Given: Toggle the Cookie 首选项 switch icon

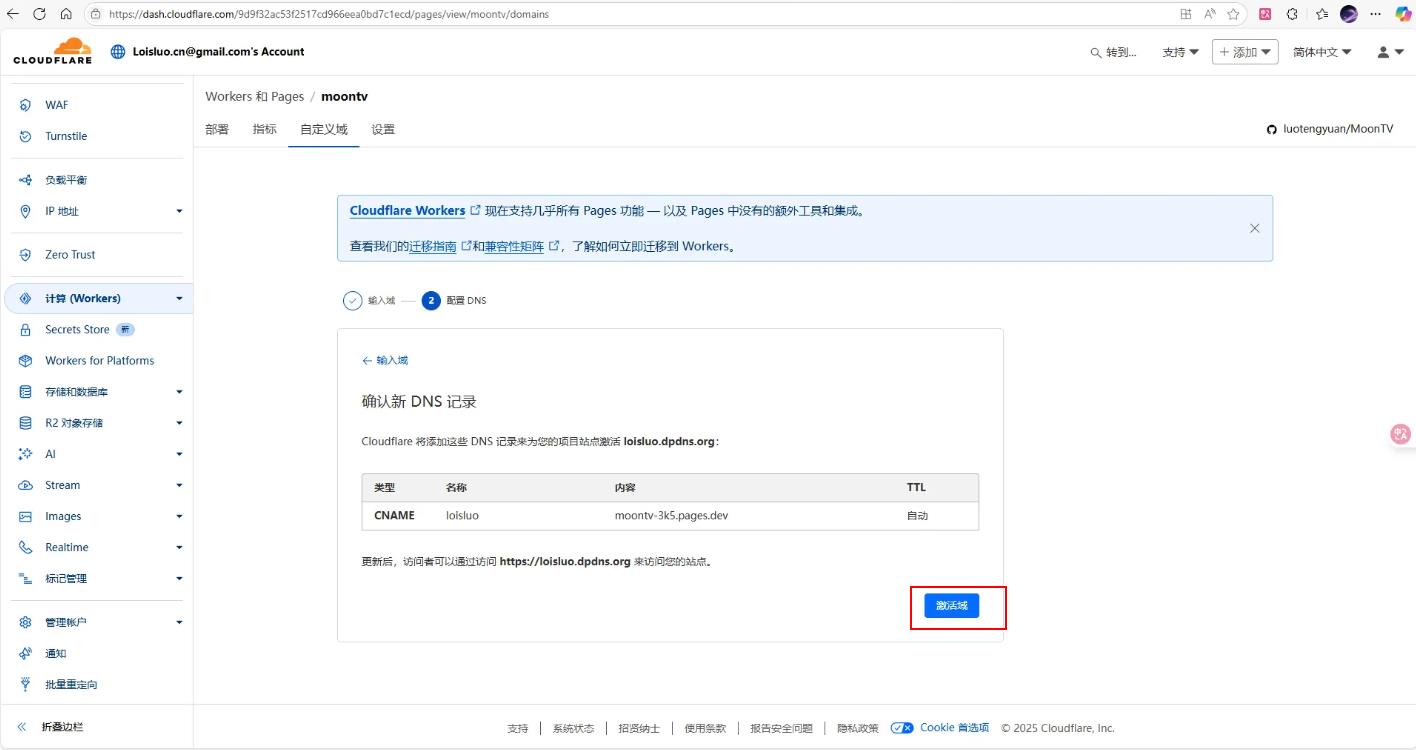Looking at the screenshot, I should [x=901, y=728].
